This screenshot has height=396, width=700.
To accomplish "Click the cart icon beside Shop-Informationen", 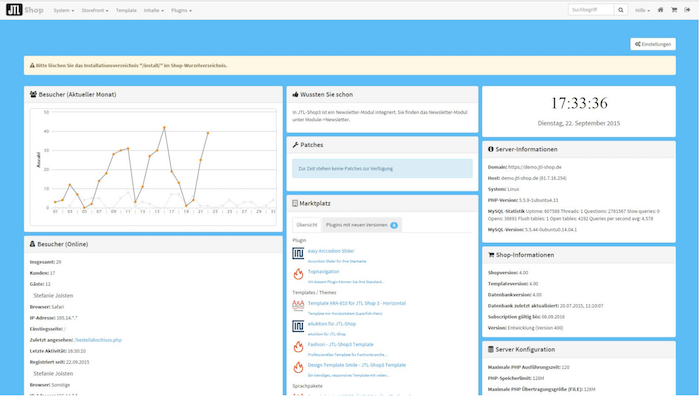I will [x=491, y=254].
